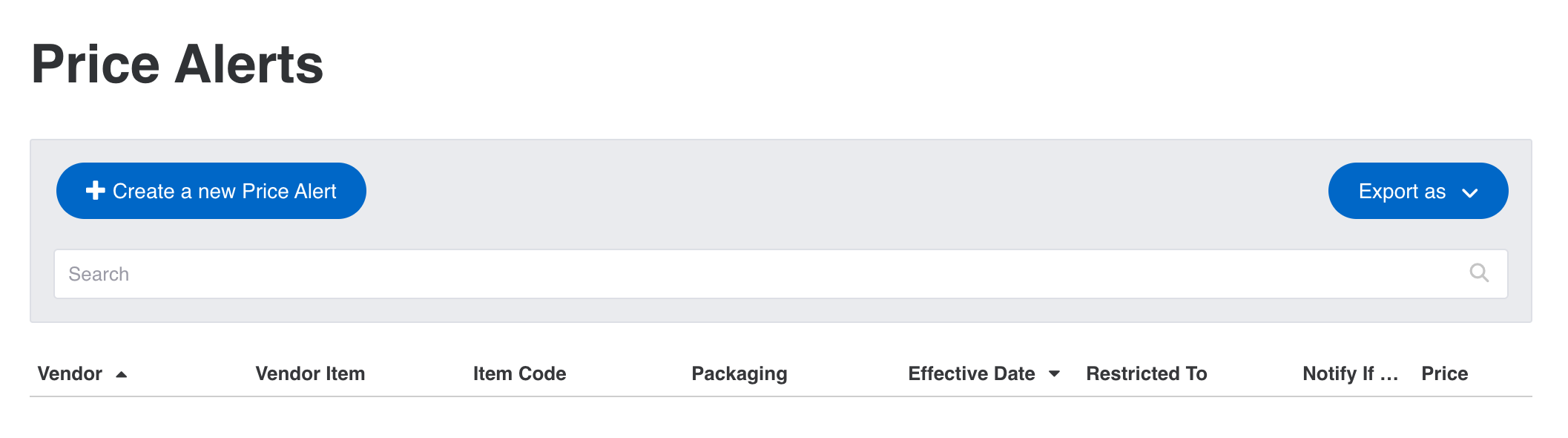Click the Vendor ascending sort arrow
This screenshot has width=1568, height=438.
[122, 375]
